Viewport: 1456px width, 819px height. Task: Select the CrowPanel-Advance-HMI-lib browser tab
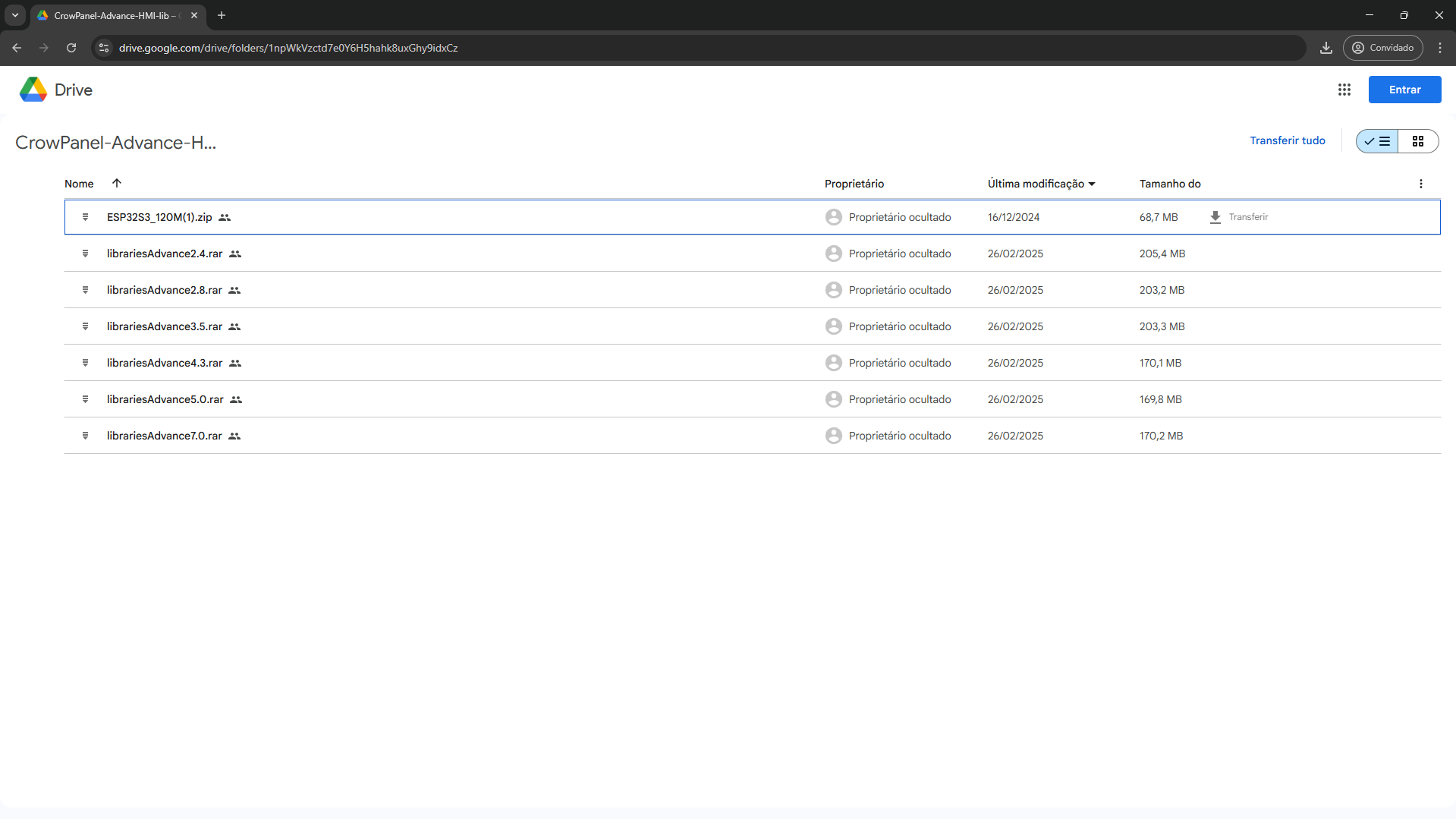click(x=118, y=15)
